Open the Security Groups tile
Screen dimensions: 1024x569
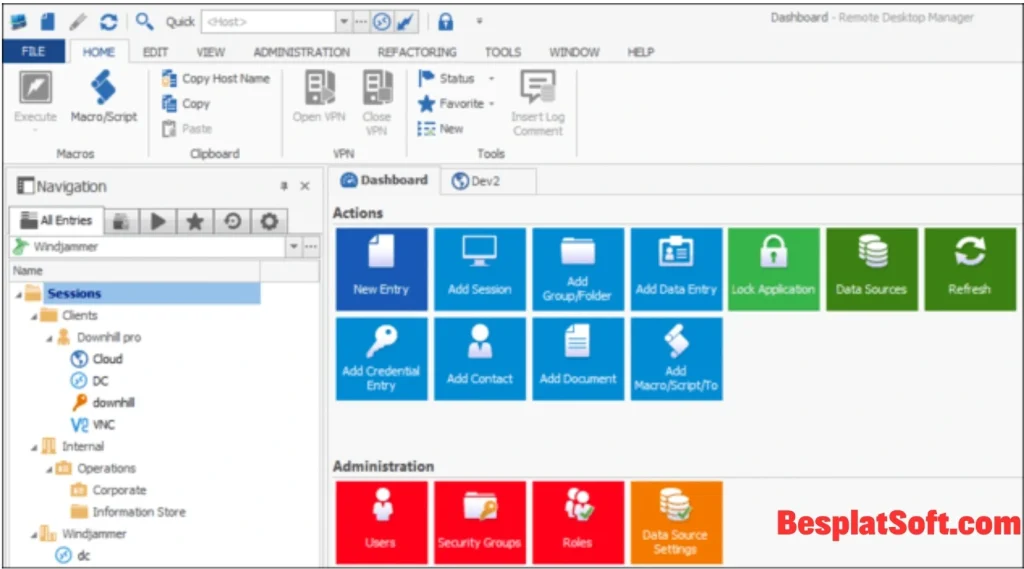point(479,523)
